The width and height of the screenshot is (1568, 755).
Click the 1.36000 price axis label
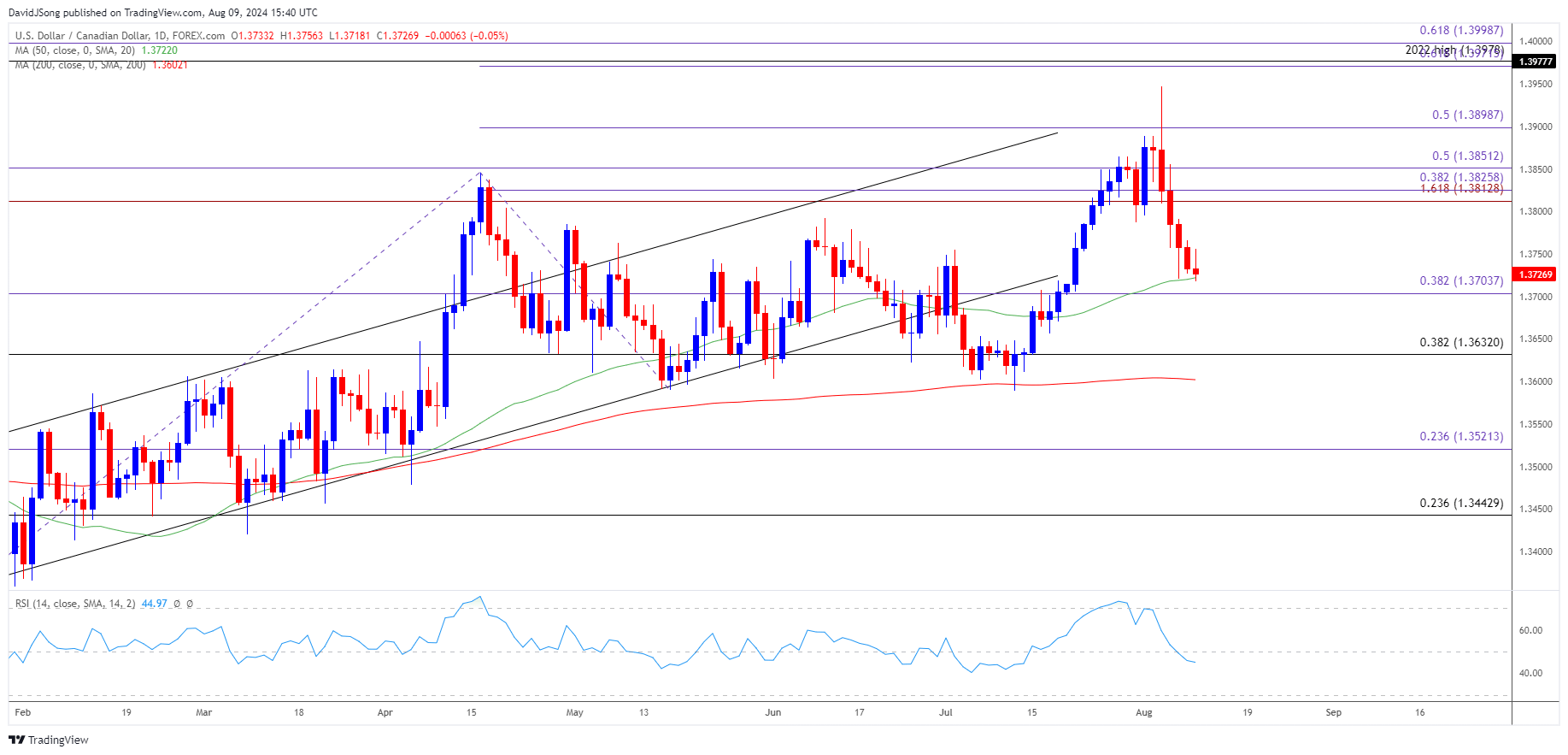[1536, 381]
